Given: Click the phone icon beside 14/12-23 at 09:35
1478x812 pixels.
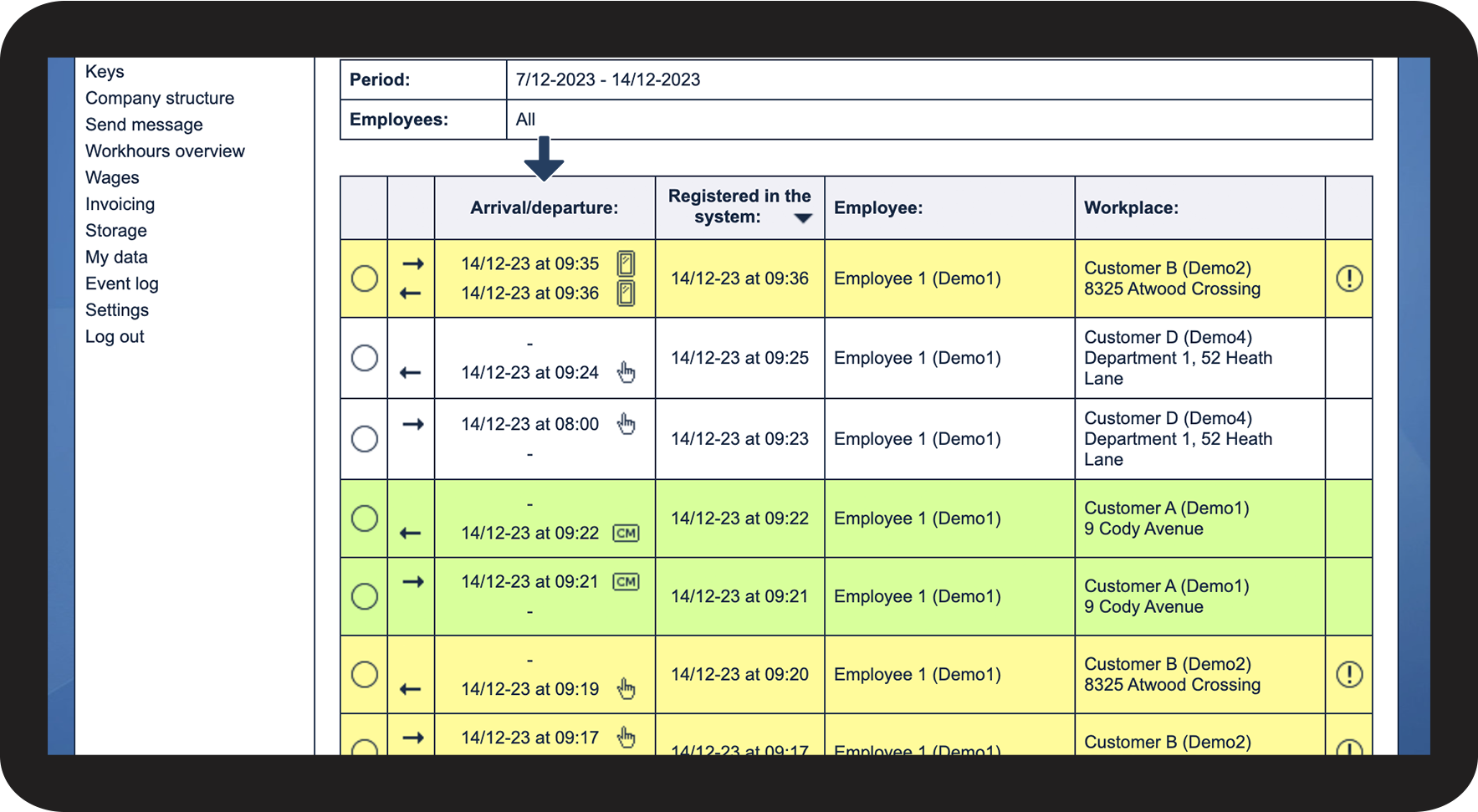Looking at the screenshot, I should pyautogui.click(x=626, y=263).
